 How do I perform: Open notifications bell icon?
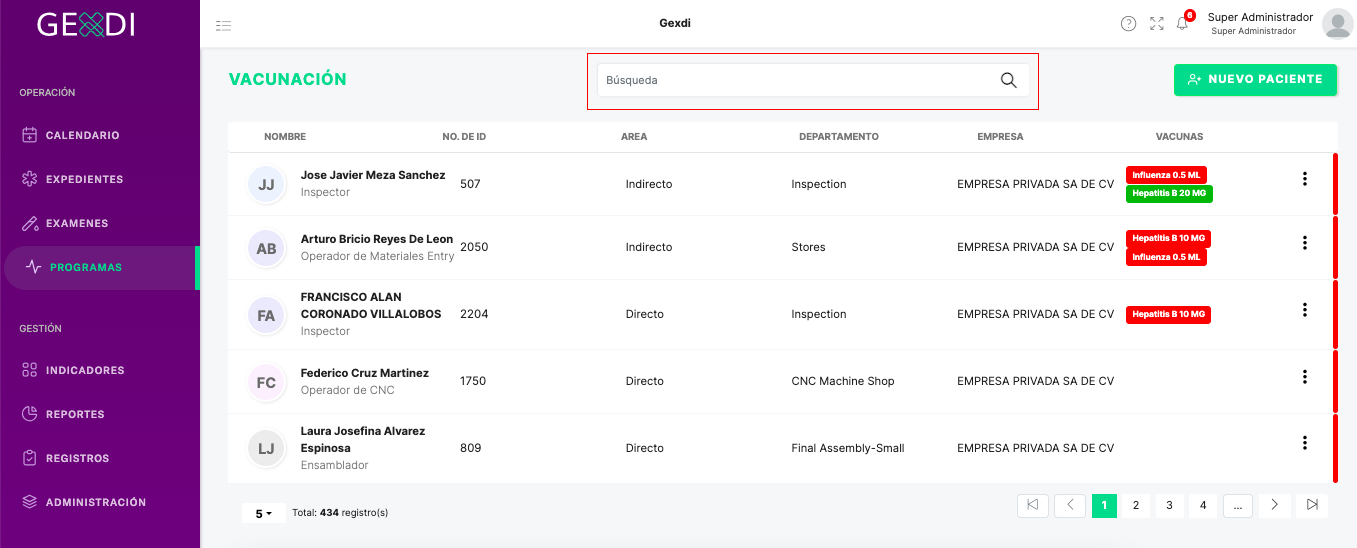click(x=1182, y=23)
